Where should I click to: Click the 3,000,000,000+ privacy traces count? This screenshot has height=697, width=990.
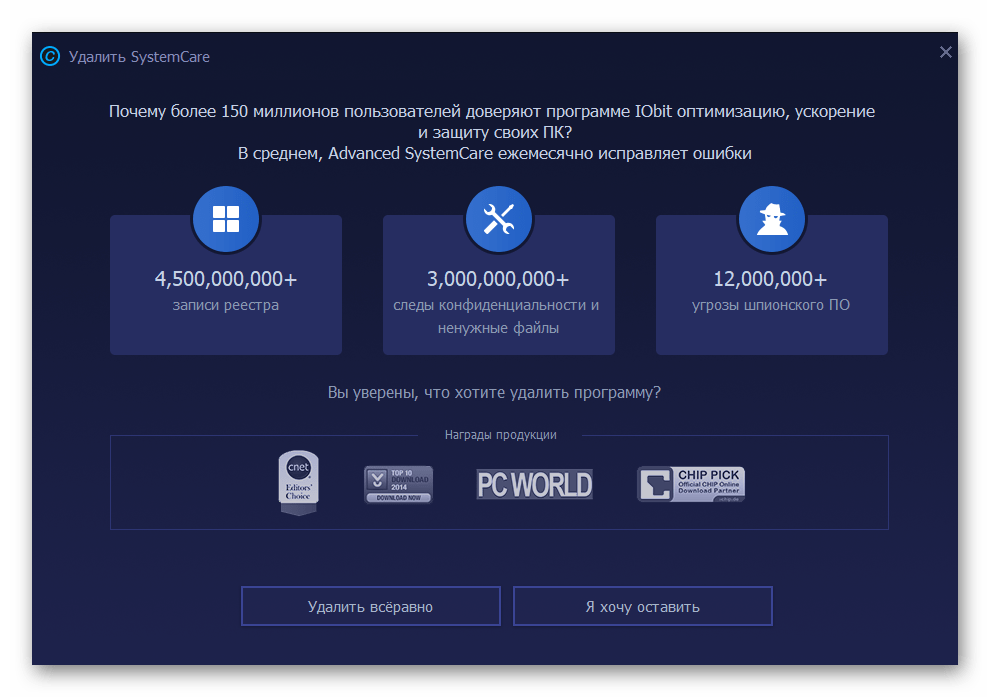pyautogui.click(x=498, y=278)
